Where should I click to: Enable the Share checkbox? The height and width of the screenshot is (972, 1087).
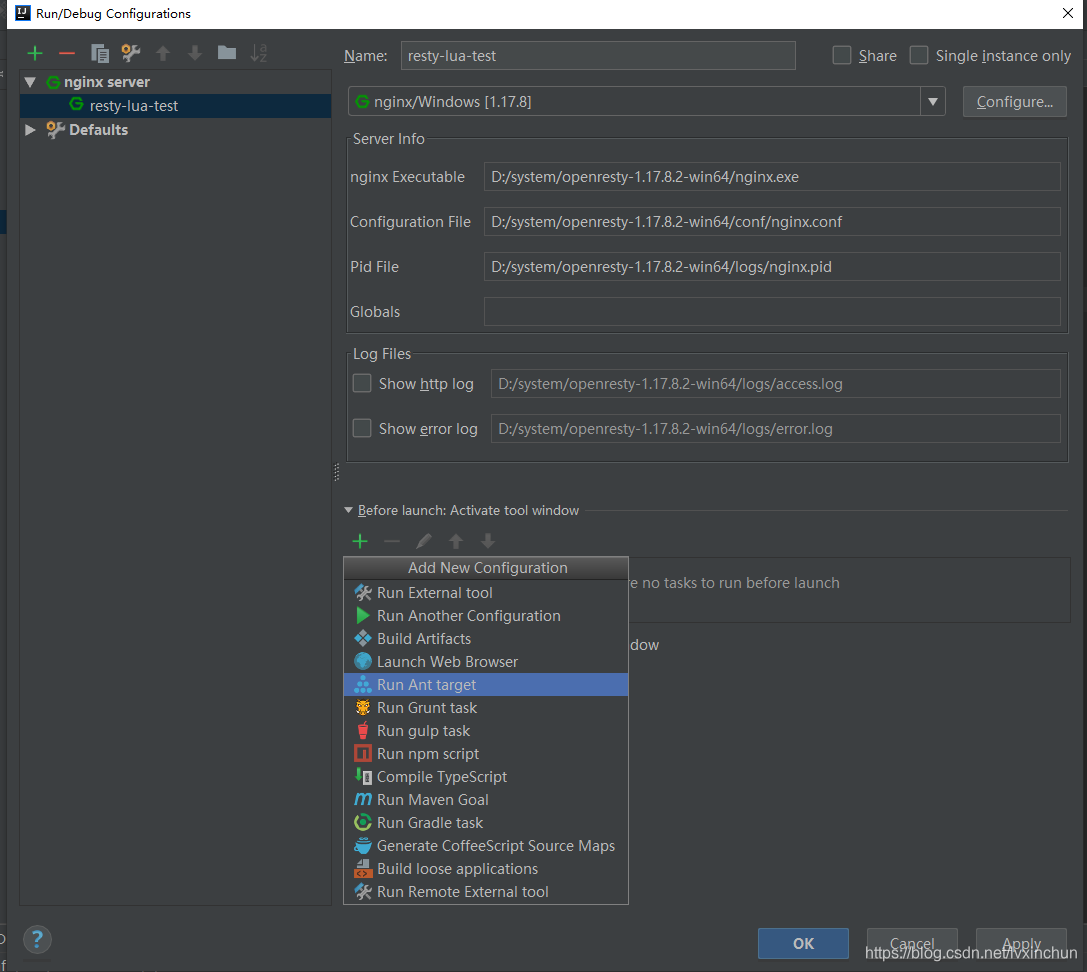point(842,55)
